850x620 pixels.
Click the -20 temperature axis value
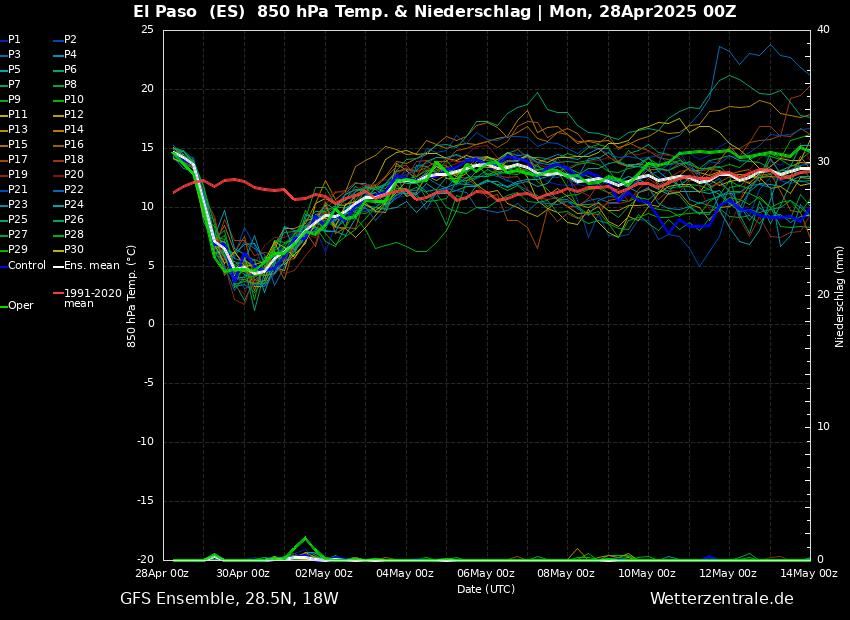click(145, 559)
